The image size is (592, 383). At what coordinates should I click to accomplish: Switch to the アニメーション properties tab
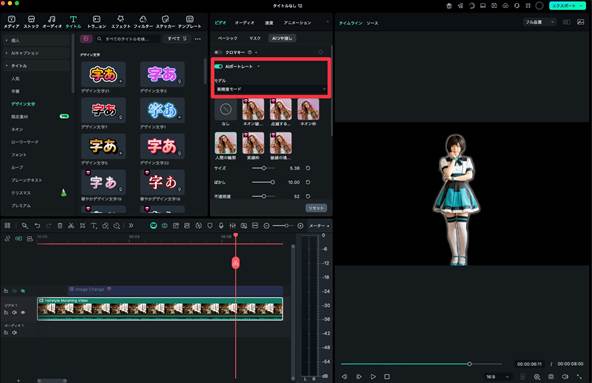pos(298,23)
